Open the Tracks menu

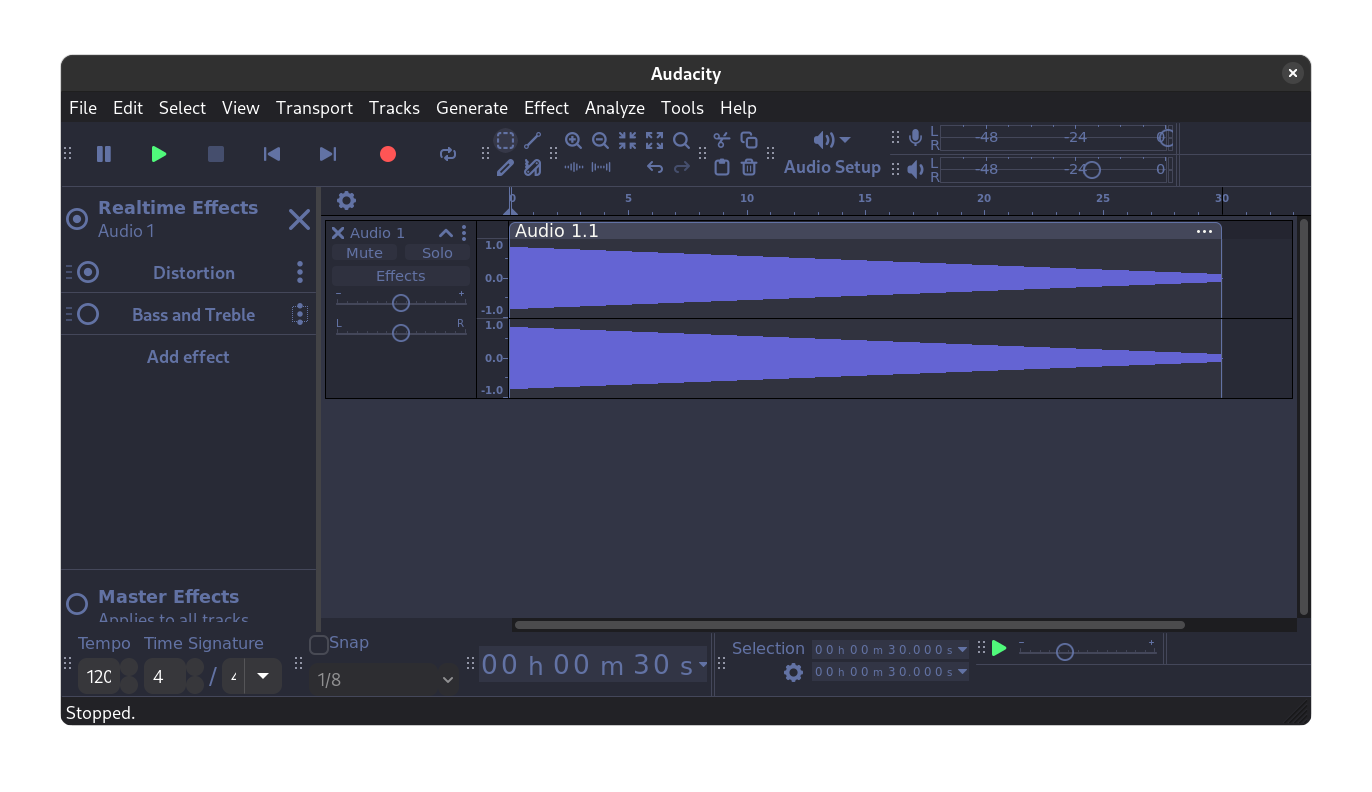394,108
